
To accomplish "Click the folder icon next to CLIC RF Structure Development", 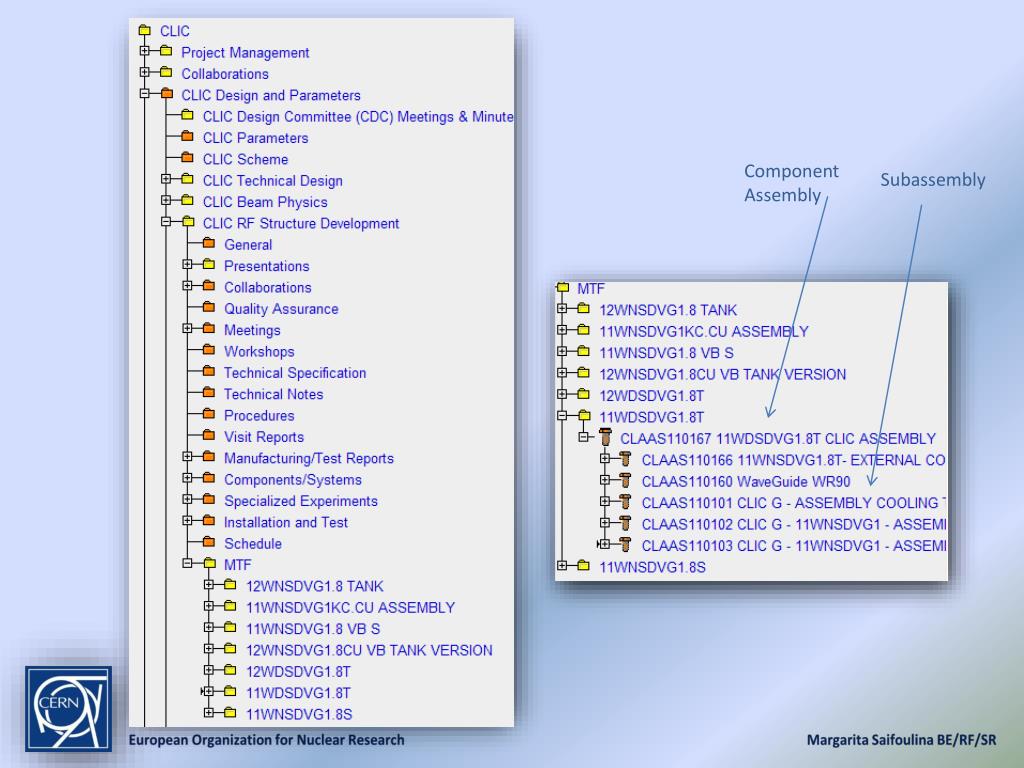I will (x=187, y=222).
